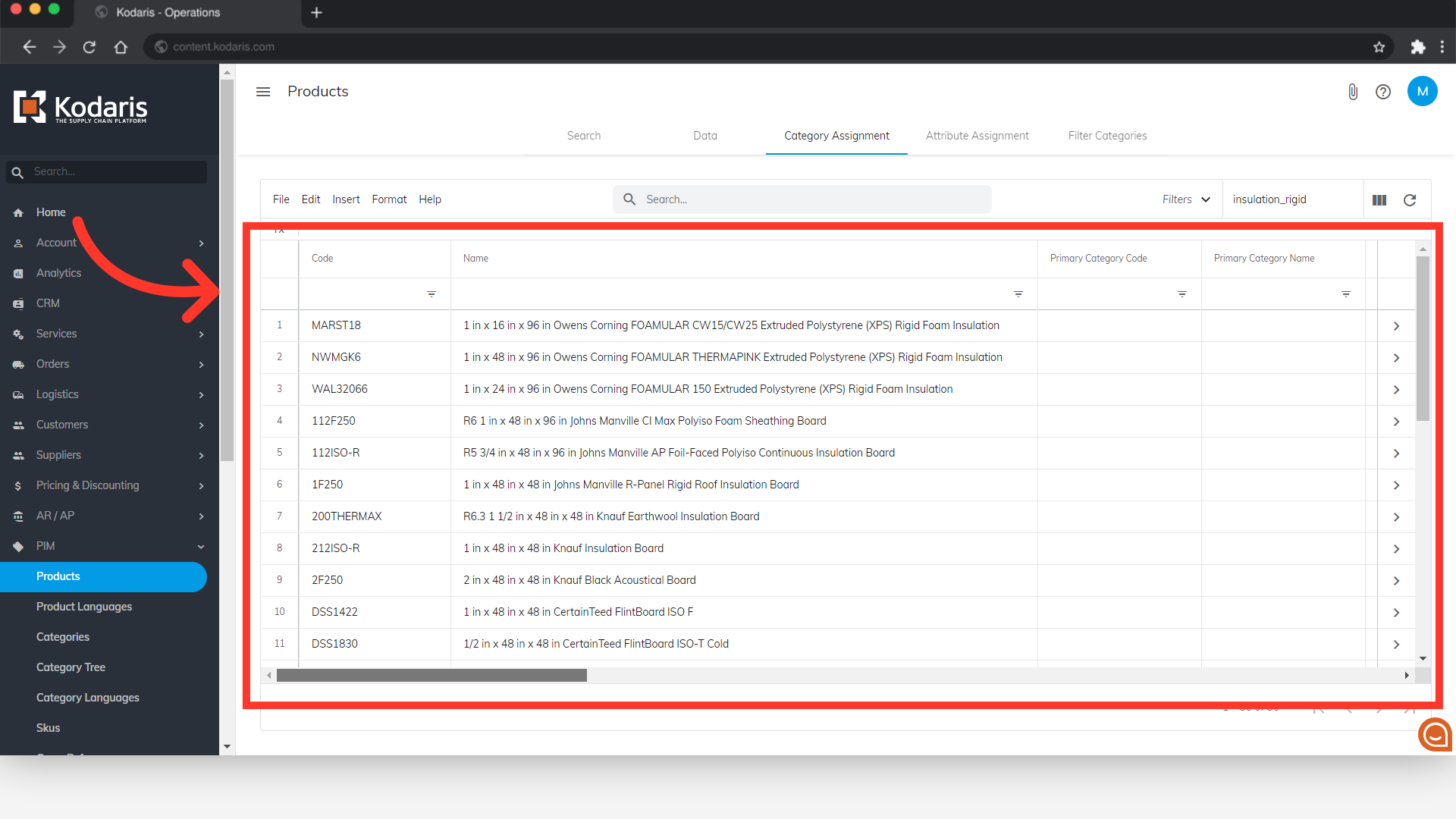Go to Product Languages page

pyautogui.click(x=84, y=607)
